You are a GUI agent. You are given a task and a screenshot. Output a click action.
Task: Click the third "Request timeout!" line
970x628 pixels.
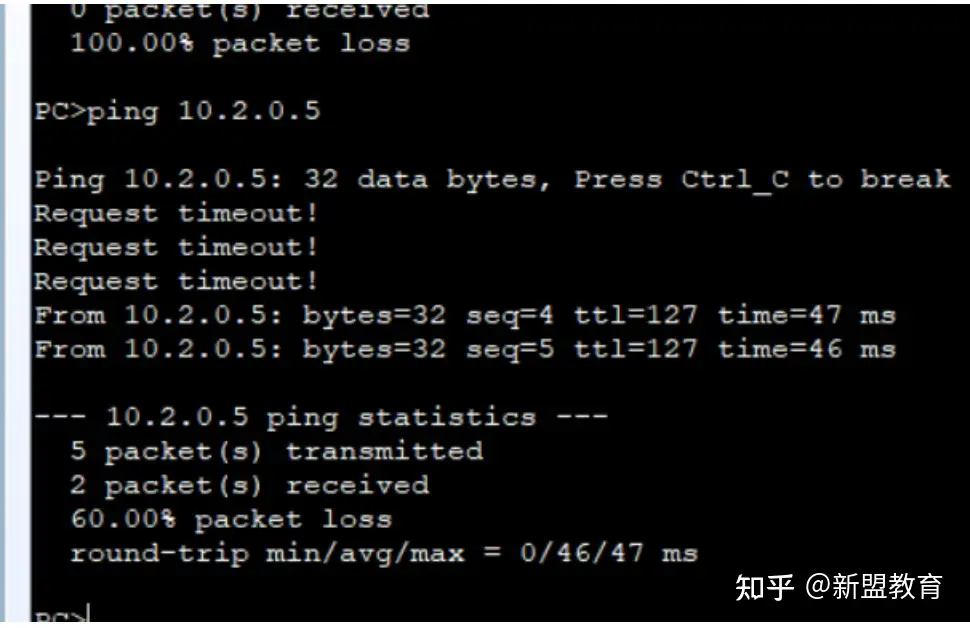(x=175, y=282)
